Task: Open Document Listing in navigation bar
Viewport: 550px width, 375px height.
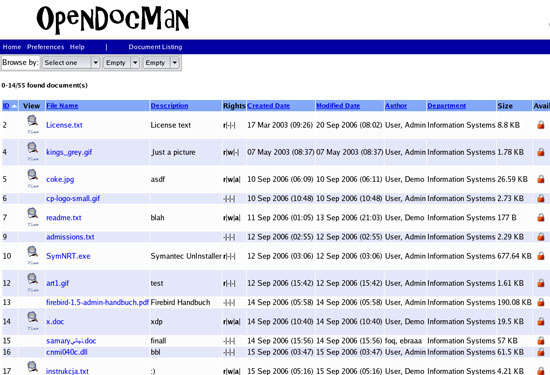Action: click(155, 47)
